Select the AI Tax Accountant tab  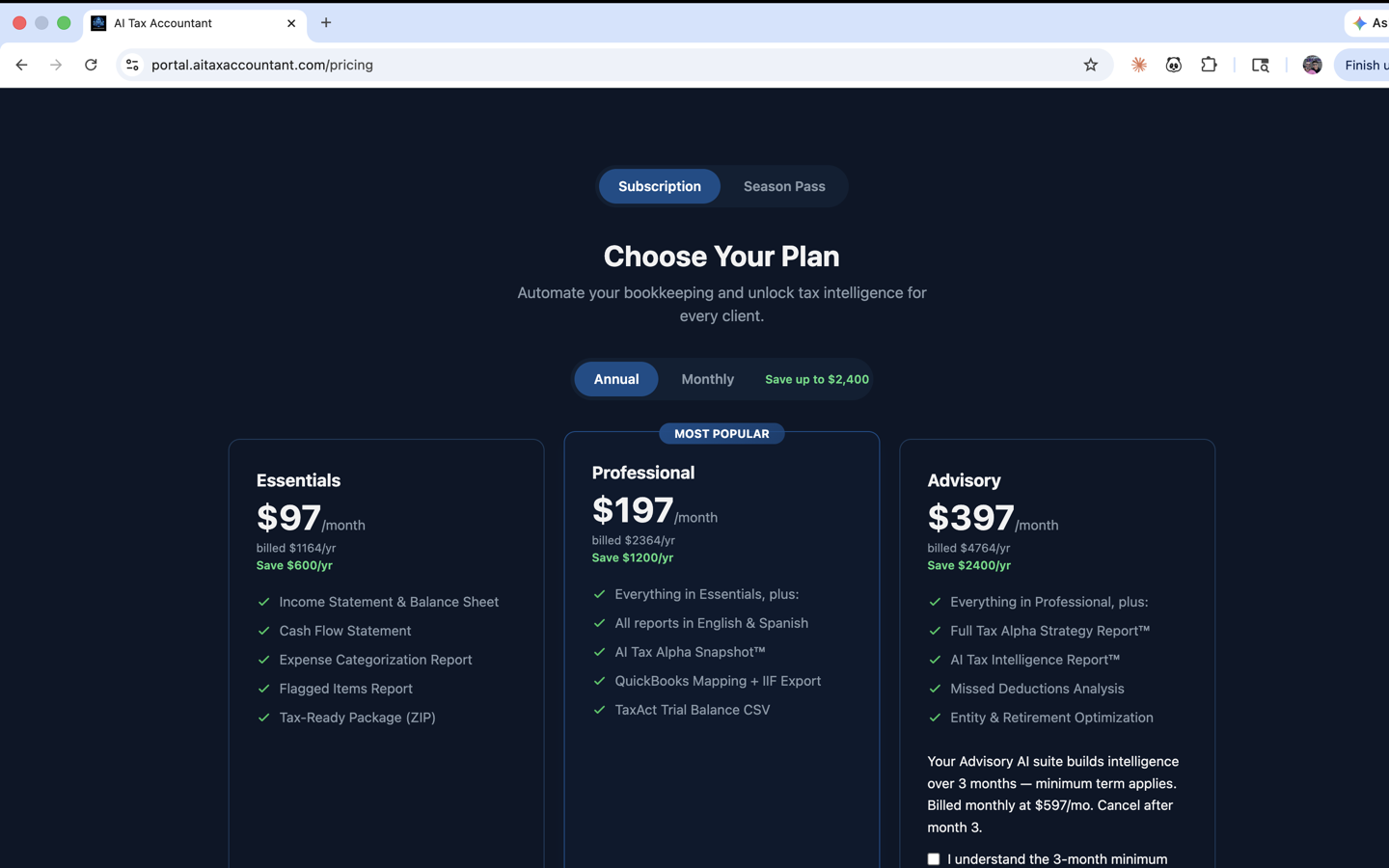click(195, 23)
